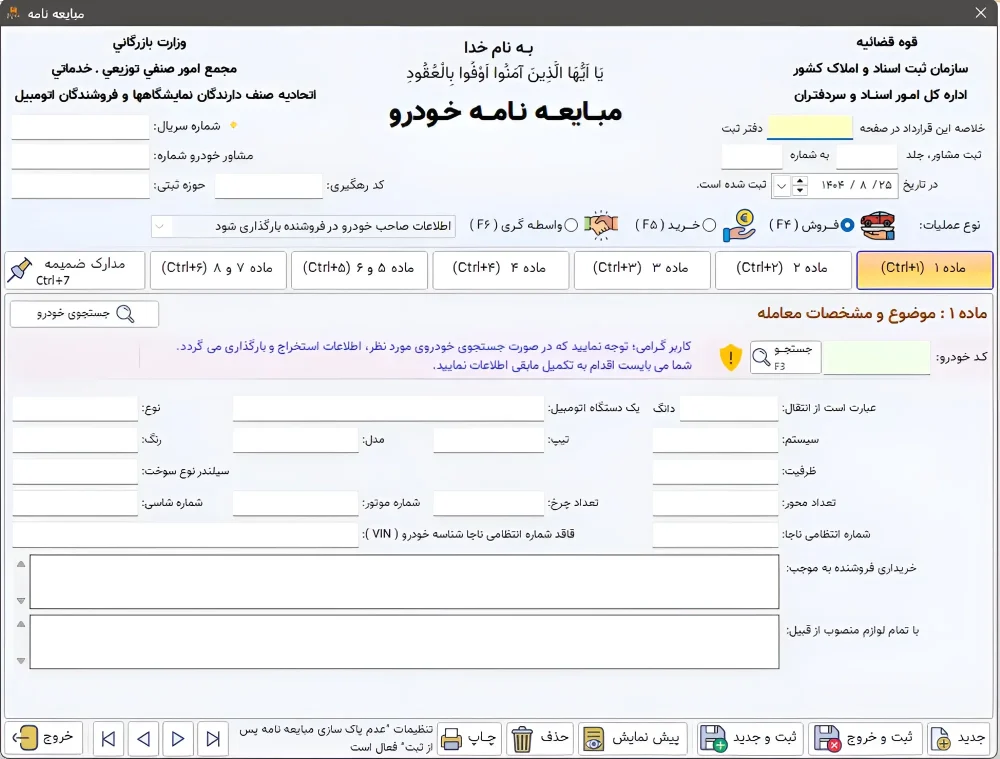This screenshot has height=759, width=1000.
Task: Click the با تمام لوازم منصوب text area
Action: (404, 642)
